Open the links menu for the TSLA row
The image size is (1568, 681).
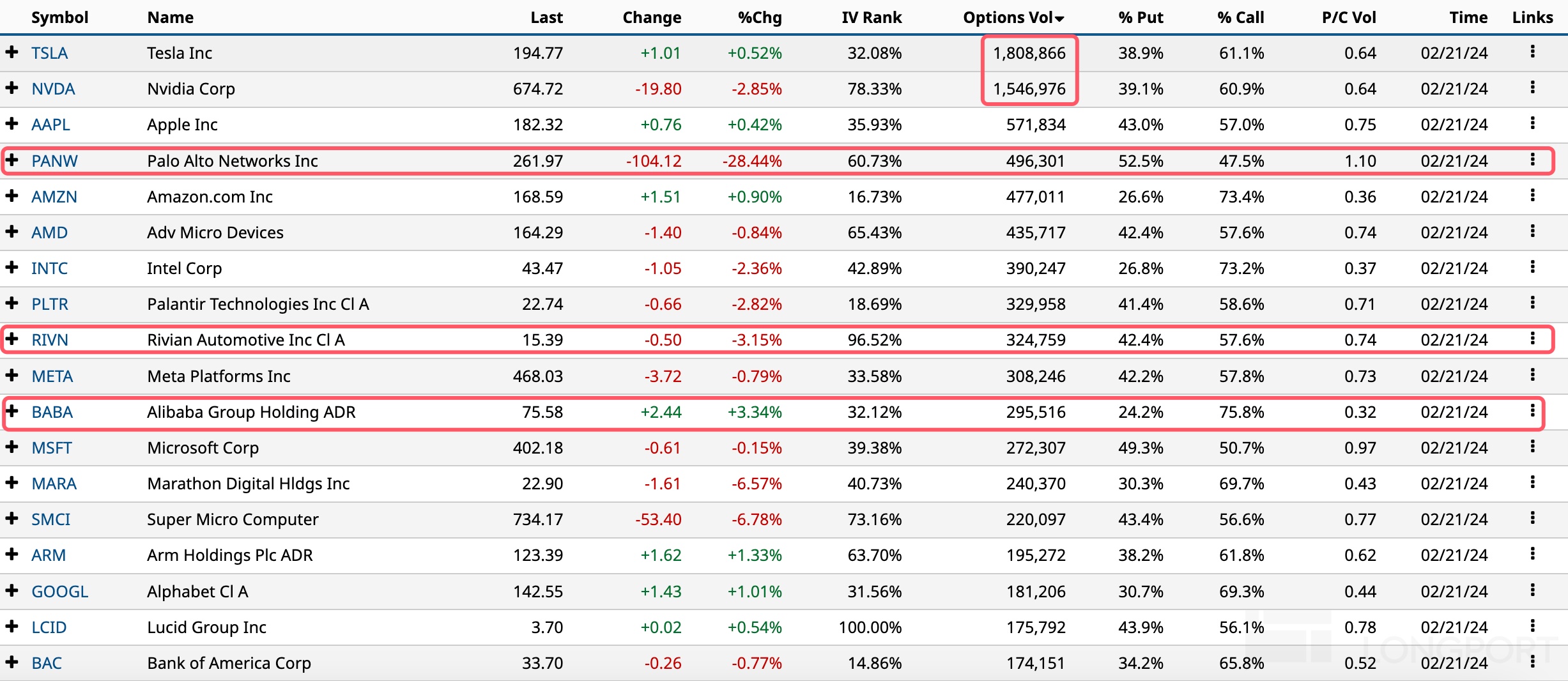[1532, 52]
